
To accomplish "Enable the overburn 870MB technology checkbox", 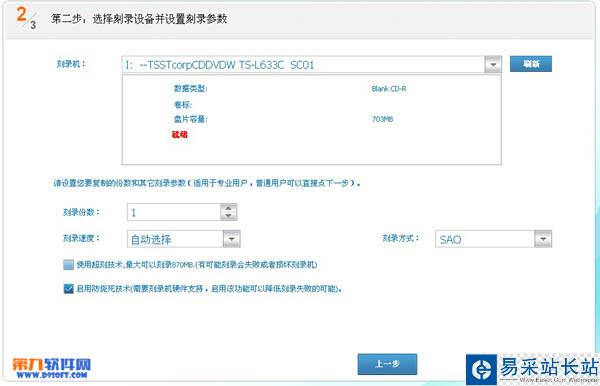I will tap(68, 265).
